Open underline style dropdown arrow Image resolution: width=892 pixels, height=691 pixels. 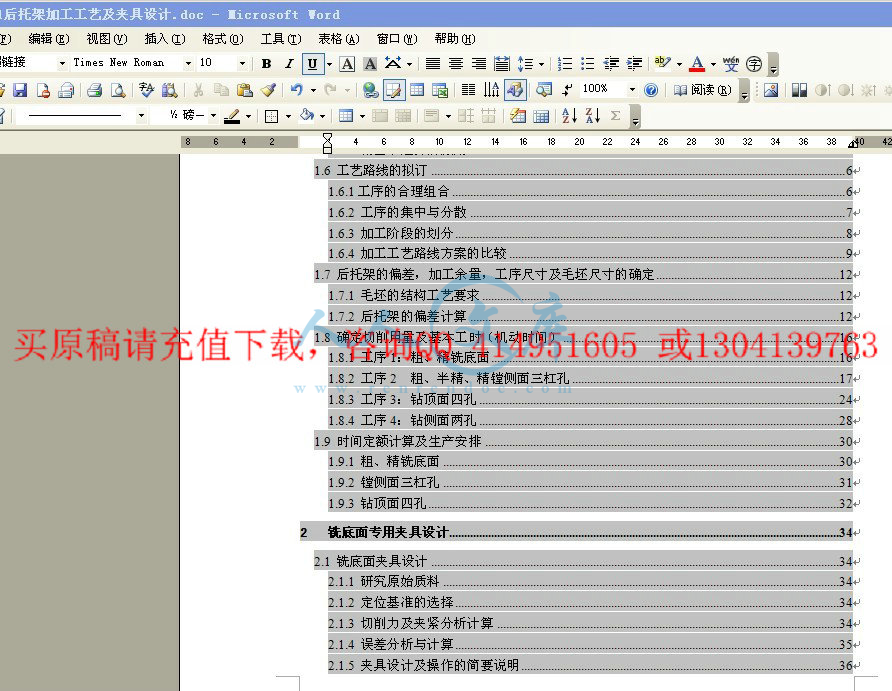[x=329, y=64]
